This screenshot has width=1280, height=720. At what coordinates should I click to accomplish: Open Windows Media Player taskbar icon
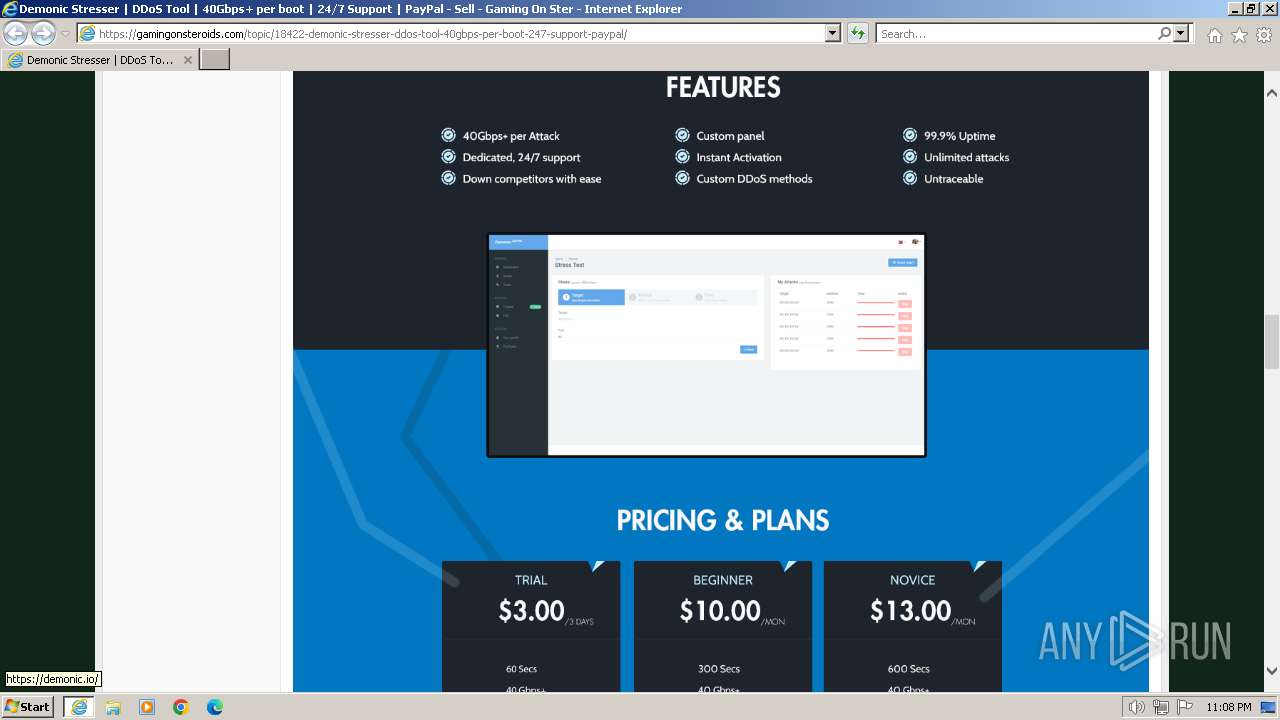pos(147,707)
